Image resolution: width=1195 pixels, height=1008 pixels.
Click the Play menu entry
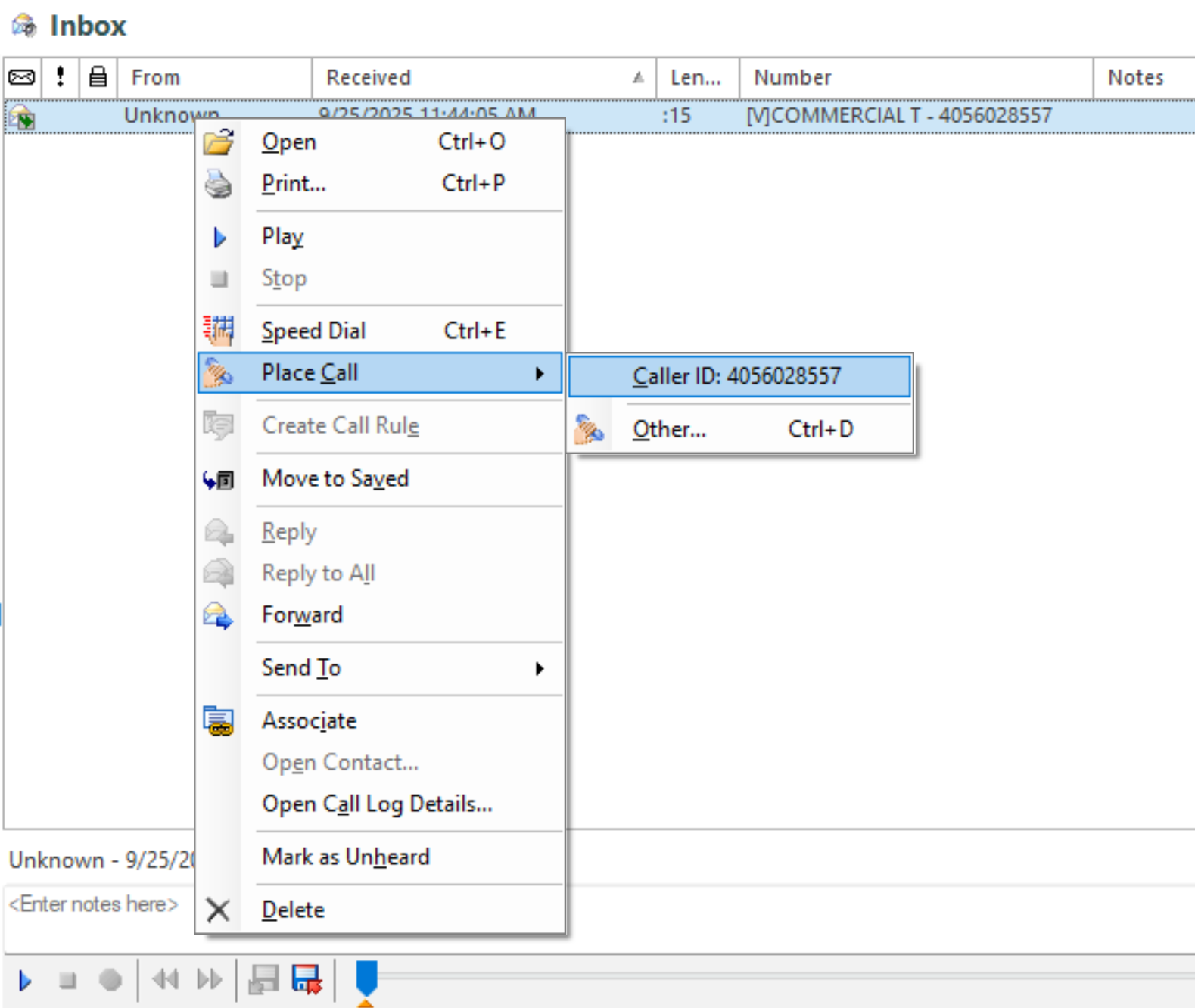click(x=282, y=237)
